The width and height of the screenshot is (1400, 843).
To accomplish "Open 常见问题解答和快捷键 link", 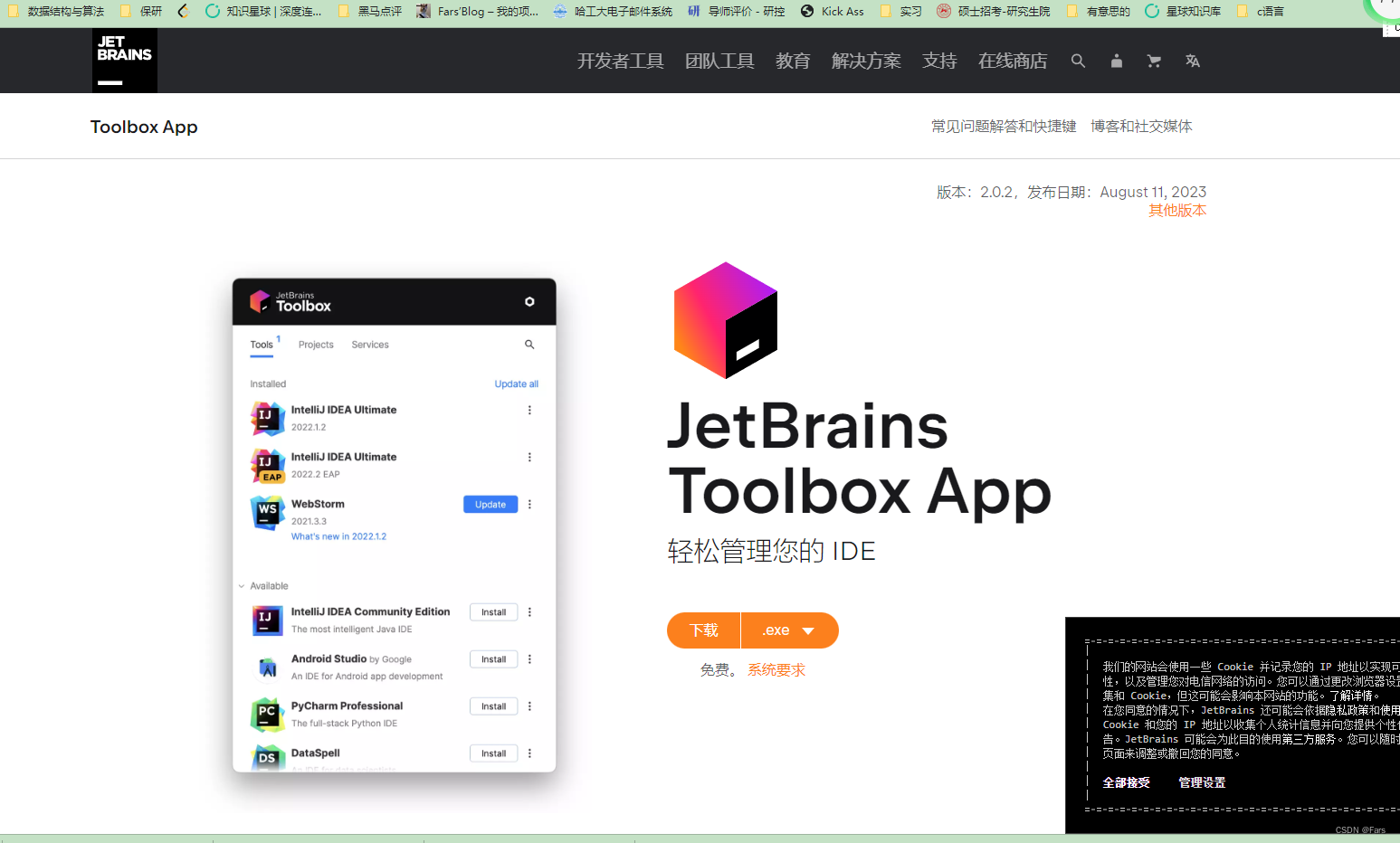I will click(1004, 127).
